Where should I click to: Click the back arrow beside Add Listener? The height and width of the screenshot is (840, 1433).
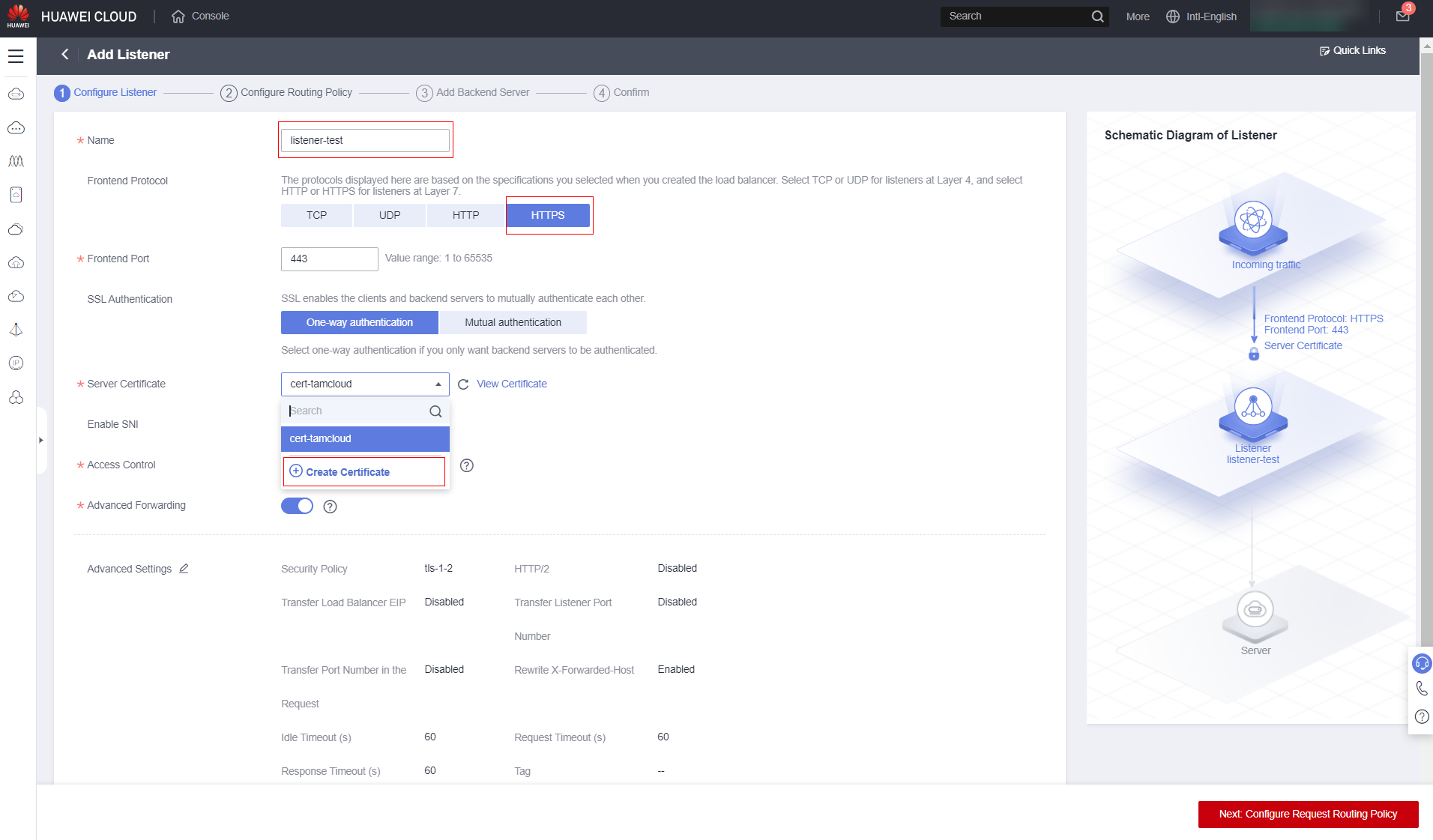[65, 55]
